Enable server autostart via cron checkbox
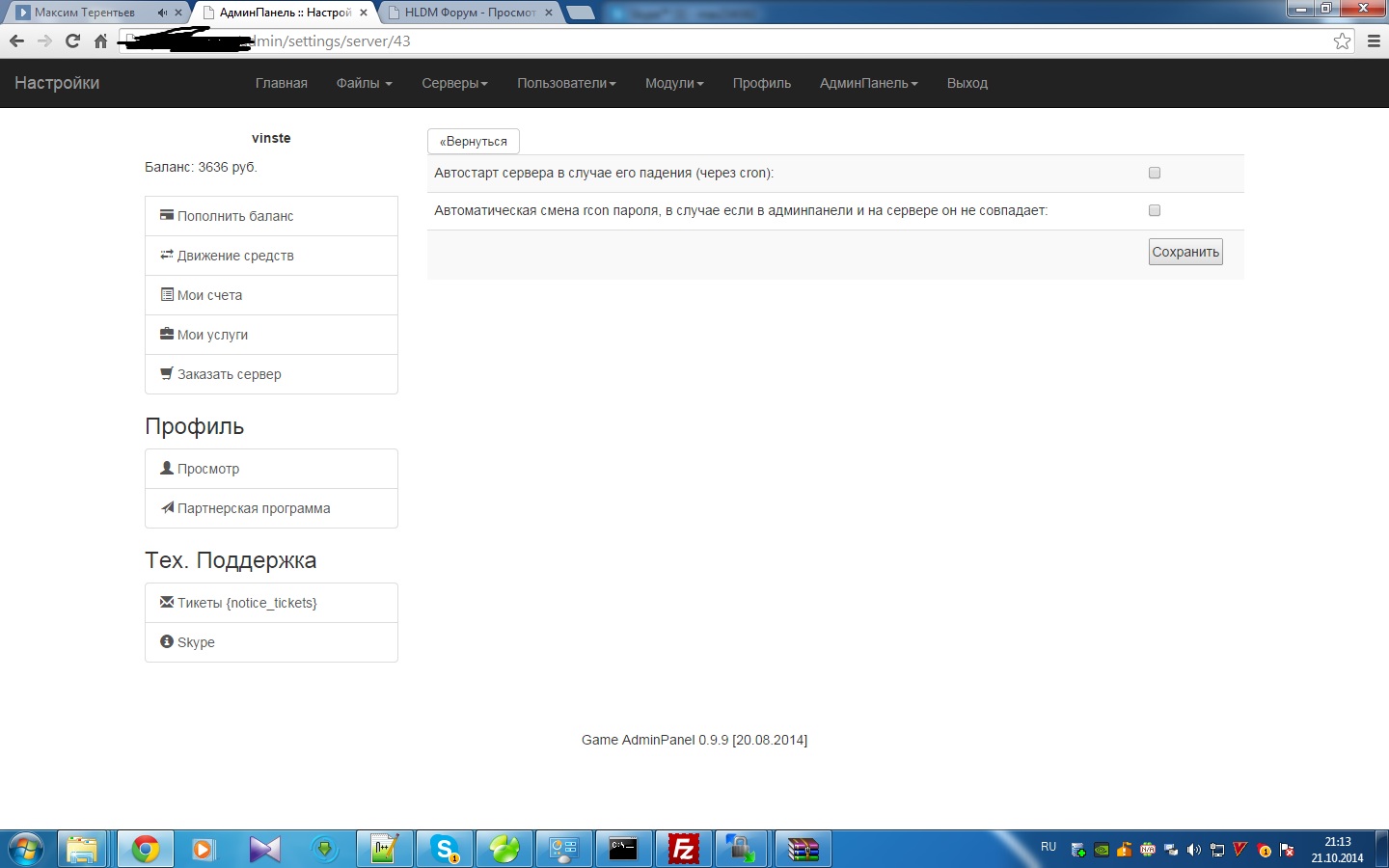This screenshot has width=1389, height=868. point(1155,173)
